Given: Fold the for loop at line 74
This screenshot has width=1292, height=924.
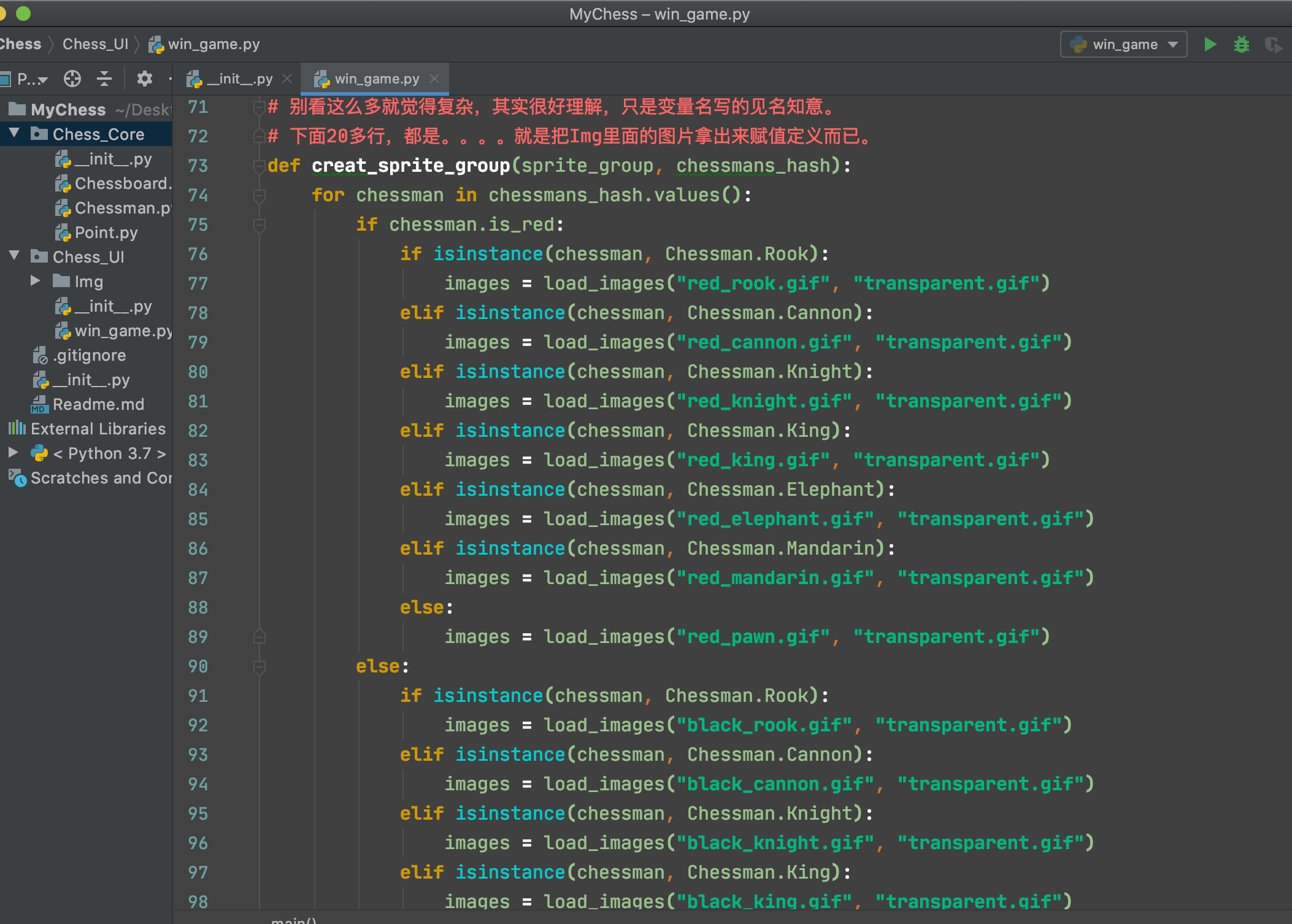Looking at the screenshot, I should [x=259, y=195].
